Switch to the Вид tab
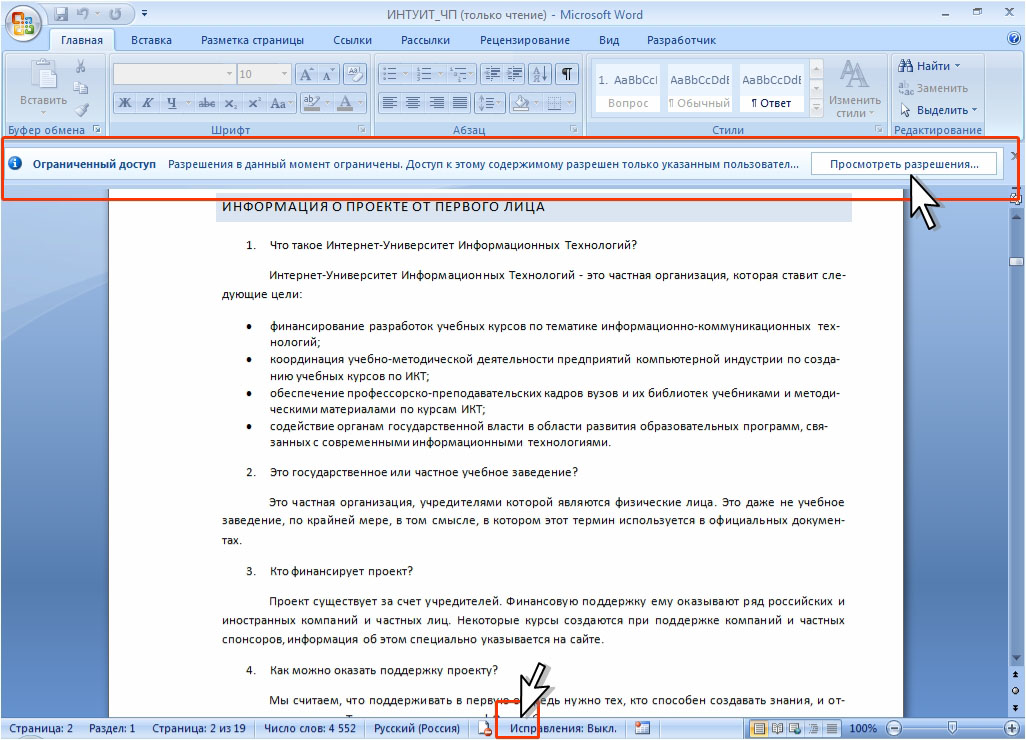Viewport: 1026px width, 740px height. point(609,40)
